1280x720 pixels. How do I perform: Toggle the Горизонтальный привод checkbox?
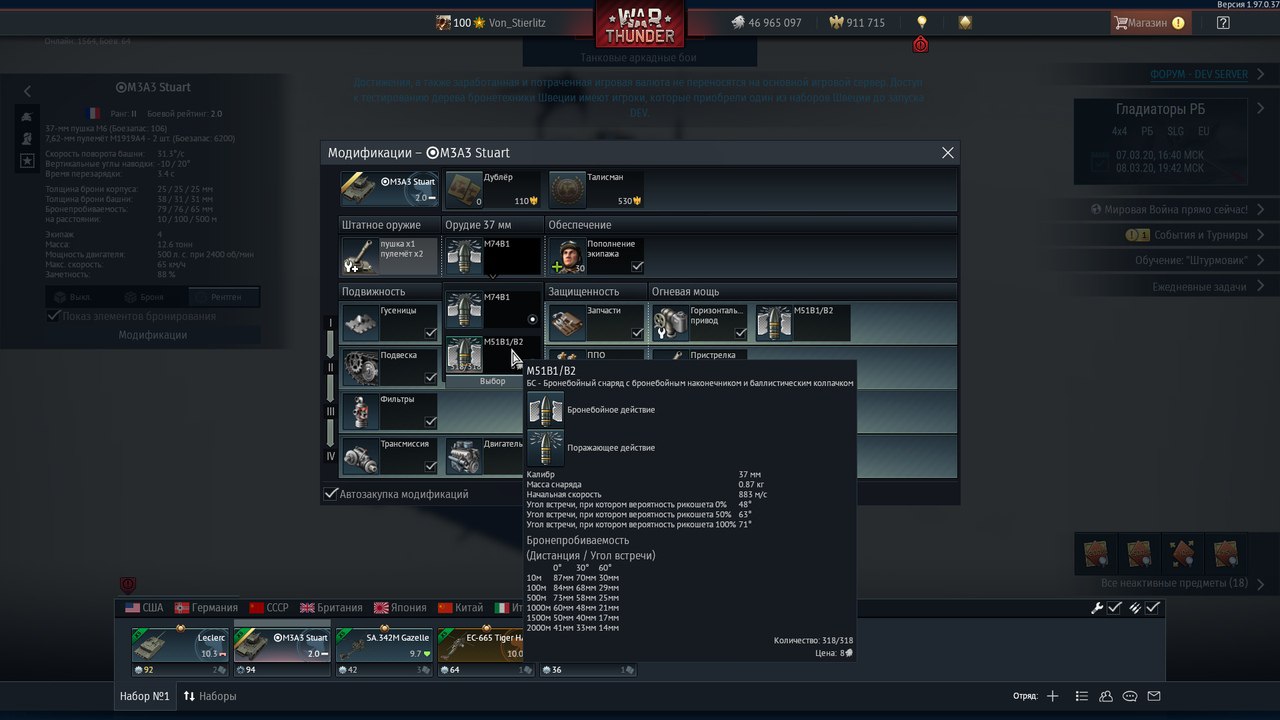click(x=741, y=333)
